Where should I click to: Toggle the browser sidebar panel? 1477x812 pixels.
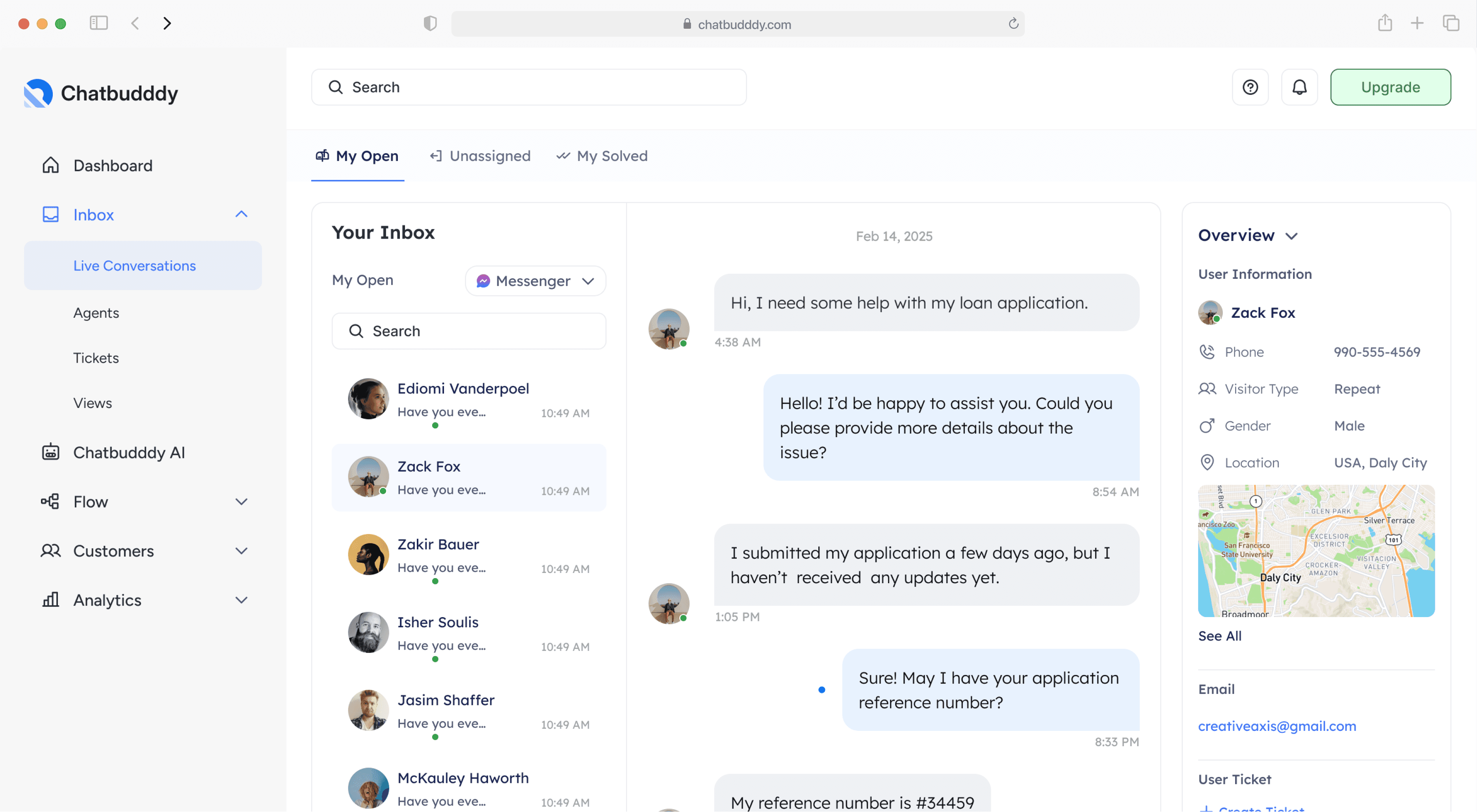[98, 23]
